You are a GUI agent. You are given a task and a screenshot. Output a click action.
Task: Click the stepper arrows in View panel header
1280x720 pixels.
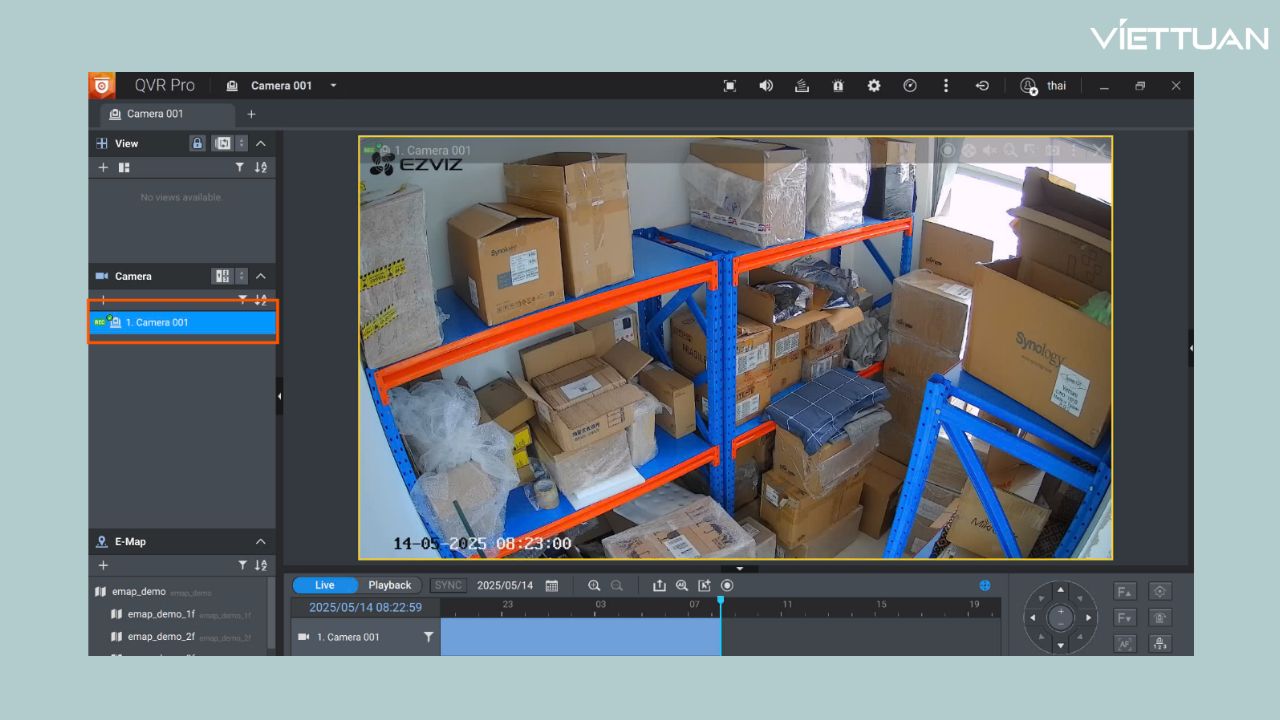tap(241, 143)
